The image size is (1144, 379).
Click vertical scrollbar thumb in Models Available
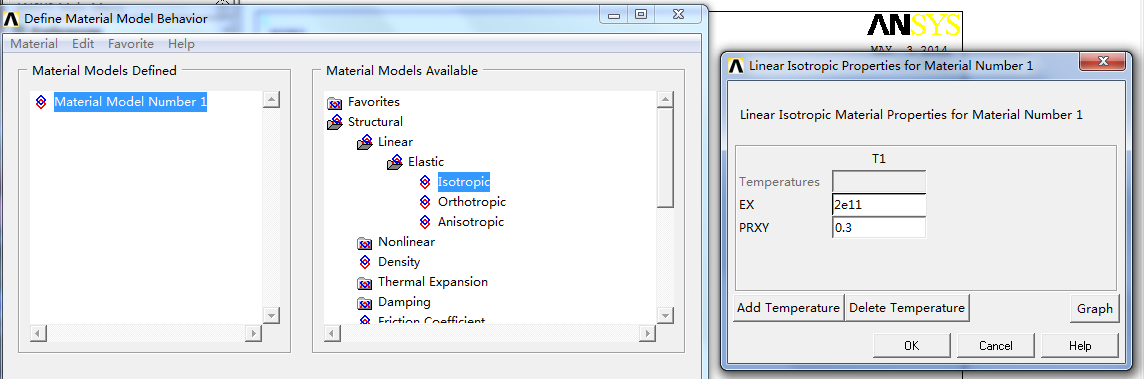tap(665, 158)
